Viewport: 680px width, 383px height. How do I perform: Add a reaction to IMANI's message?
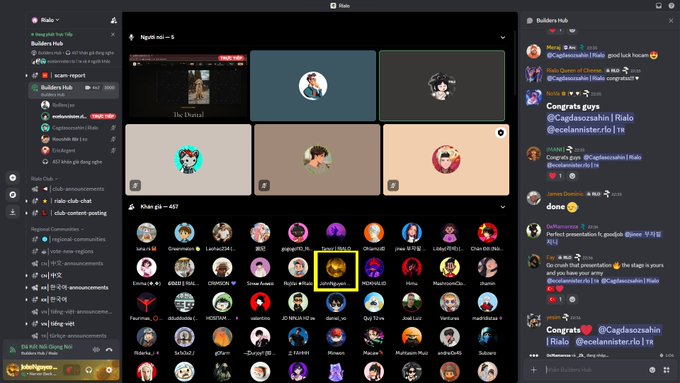point(572,176)
